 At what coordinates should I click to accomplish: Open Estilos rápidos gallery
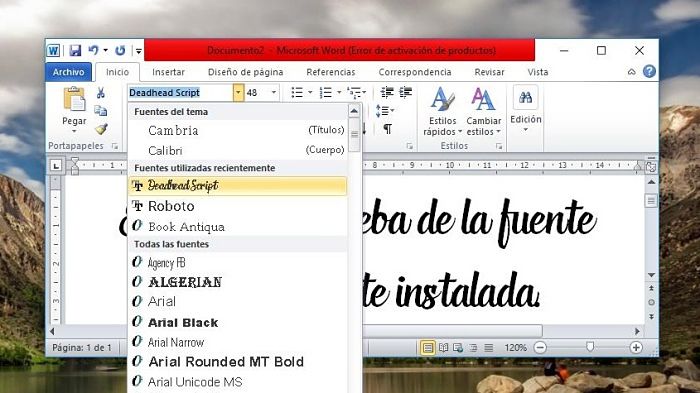click(x=442, y=111)
